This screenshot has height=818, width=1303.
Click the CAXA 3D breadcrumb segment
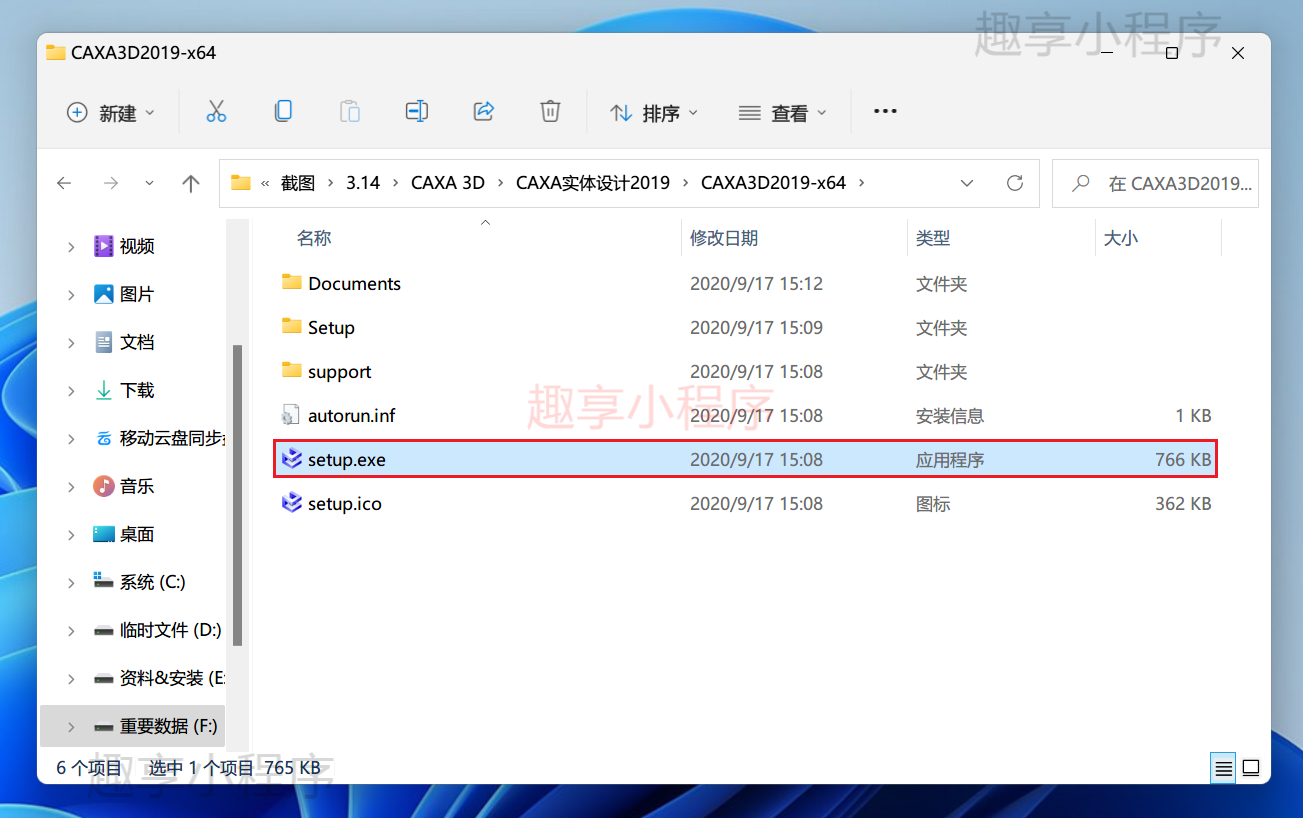point(448,183)
